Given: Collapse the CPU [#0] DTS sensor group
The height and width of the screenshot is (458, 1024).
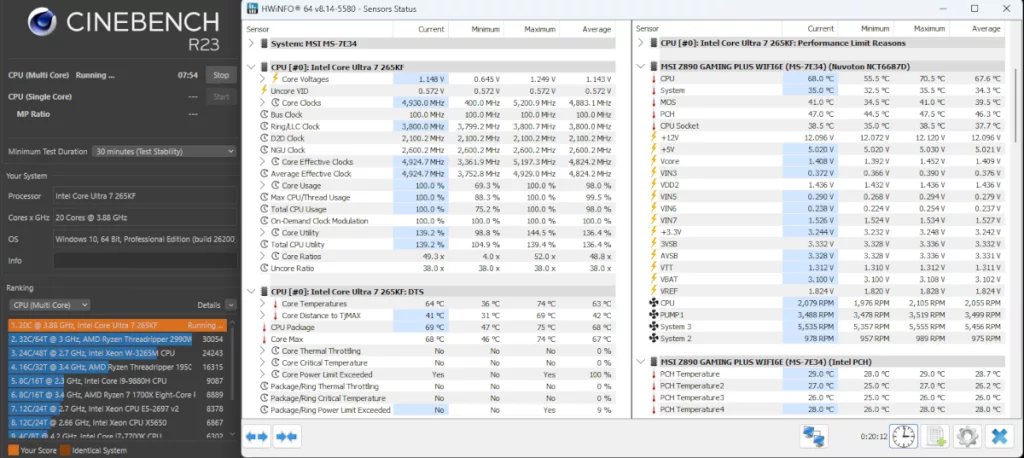Looking at the screenshot, I should 251,291.
